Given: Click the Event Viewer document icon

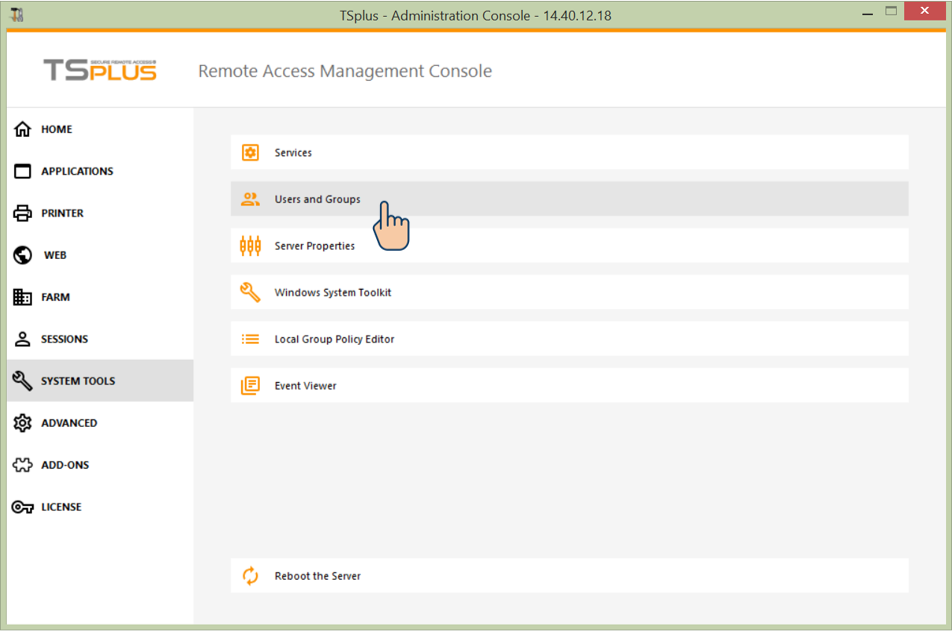Looking at the screenshot, I should coord(250,386).
